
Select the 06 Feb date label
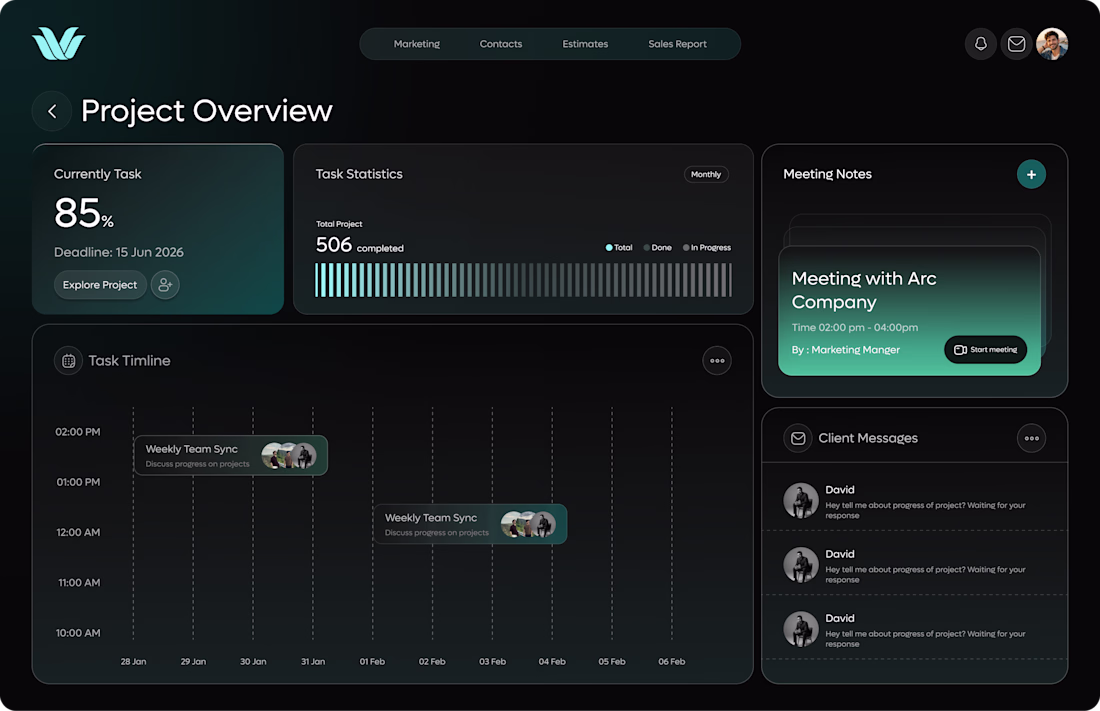pyautogui.click(x=671, y=661)
